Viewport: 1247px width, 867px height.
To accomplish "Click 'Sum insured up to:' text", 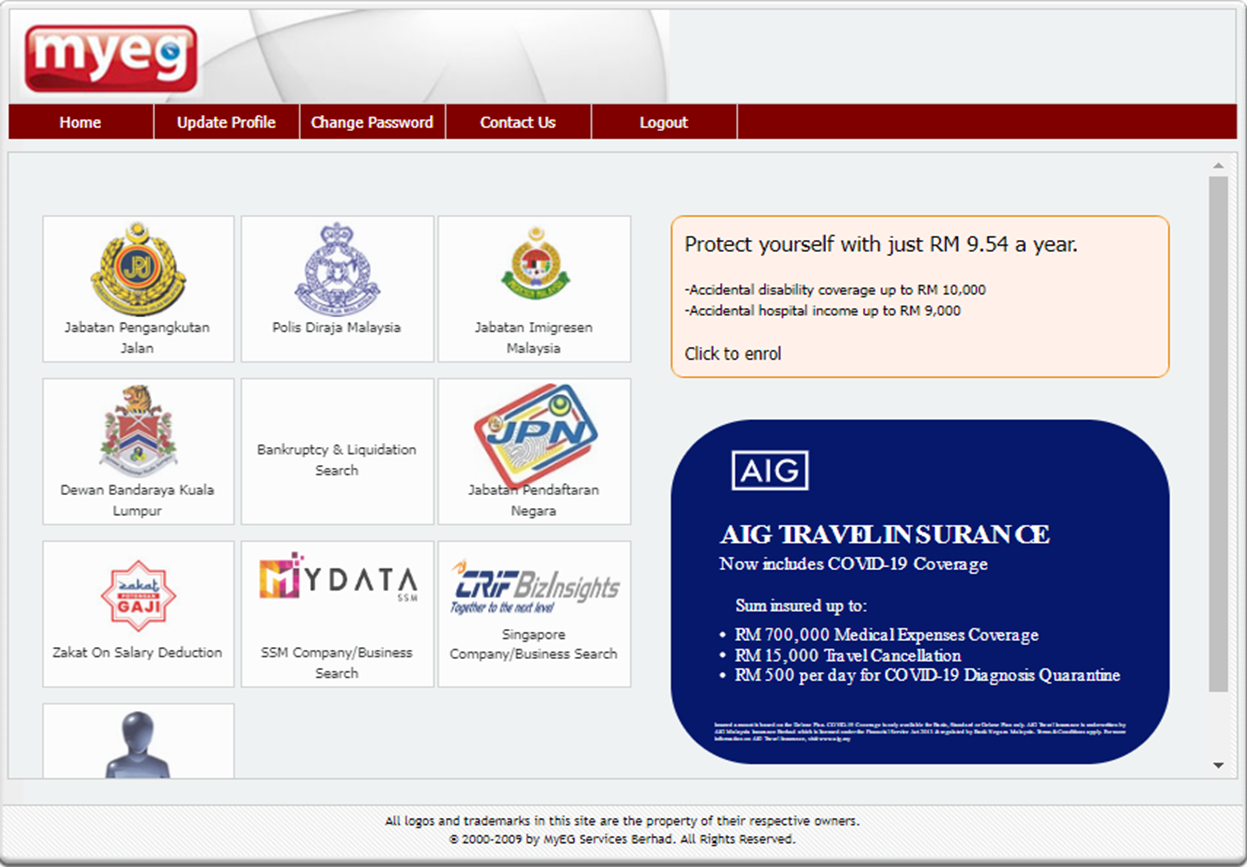I will (801, 605).
